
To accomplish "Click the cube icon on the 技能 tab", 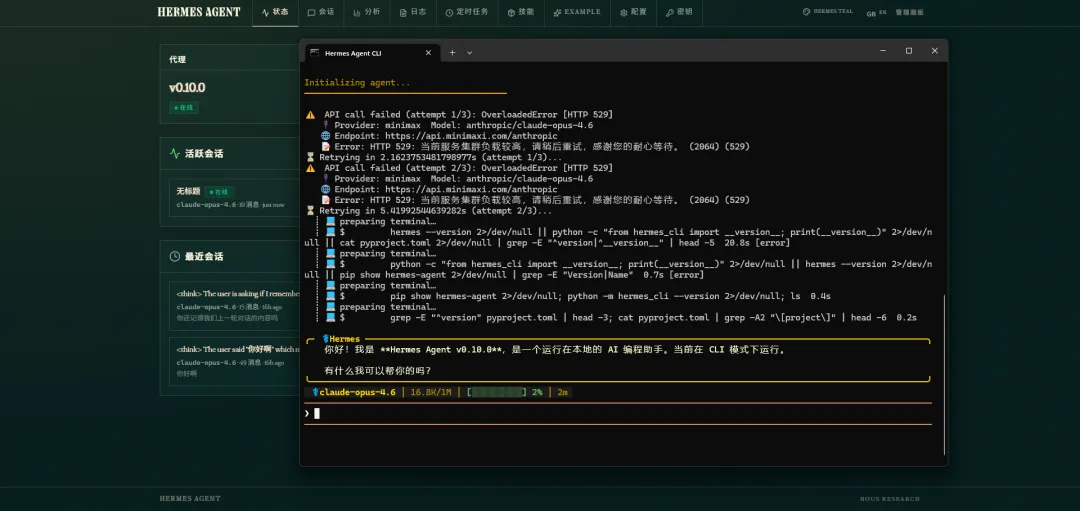I will 511,12.
